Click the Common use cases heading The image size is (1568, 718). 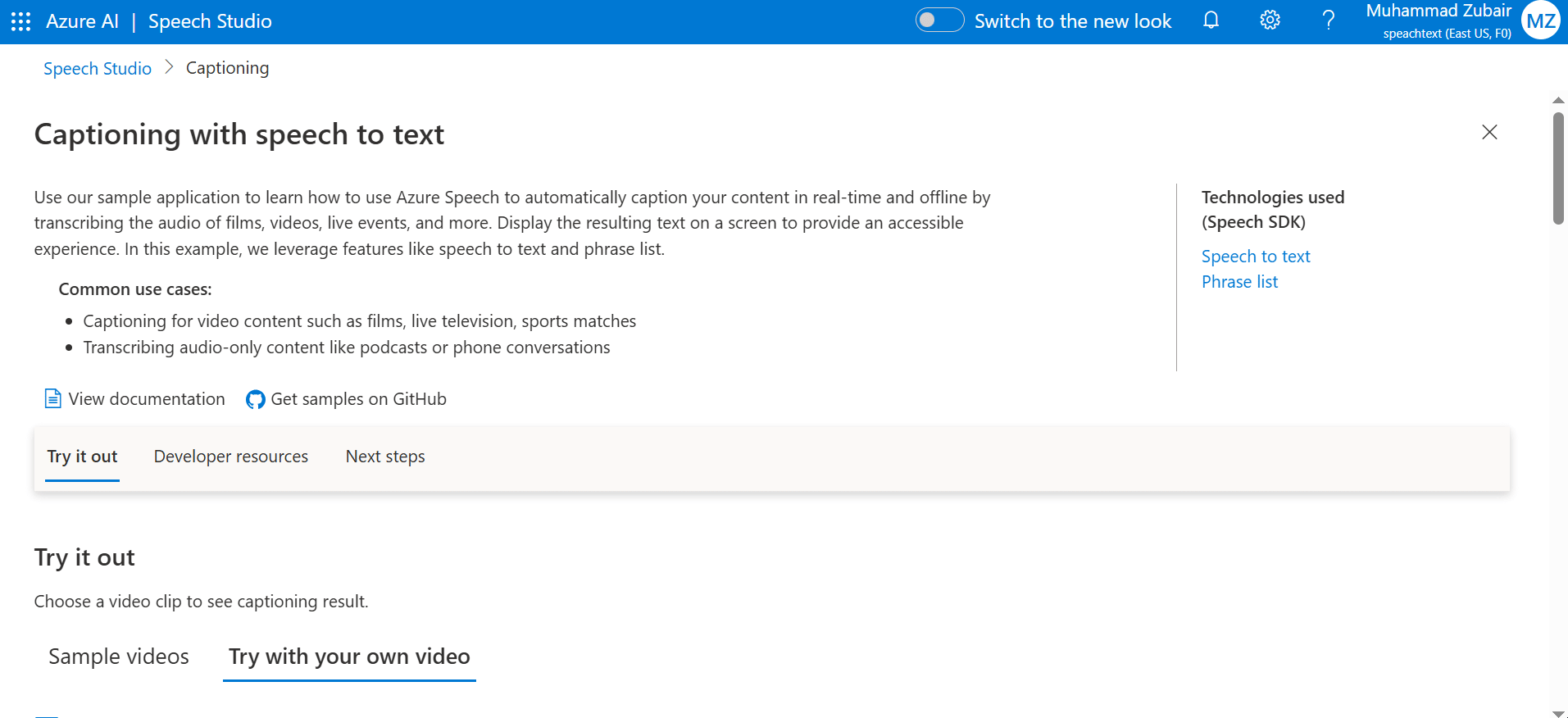click(x=135, y=289)
